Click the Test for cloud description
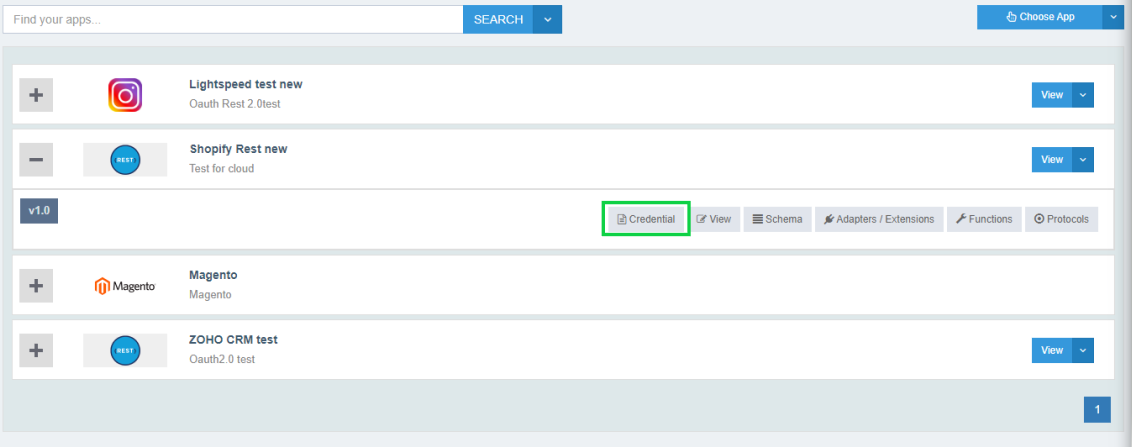Image resolution: width=1132 pixels, height=447 pixels. [222, 169]
